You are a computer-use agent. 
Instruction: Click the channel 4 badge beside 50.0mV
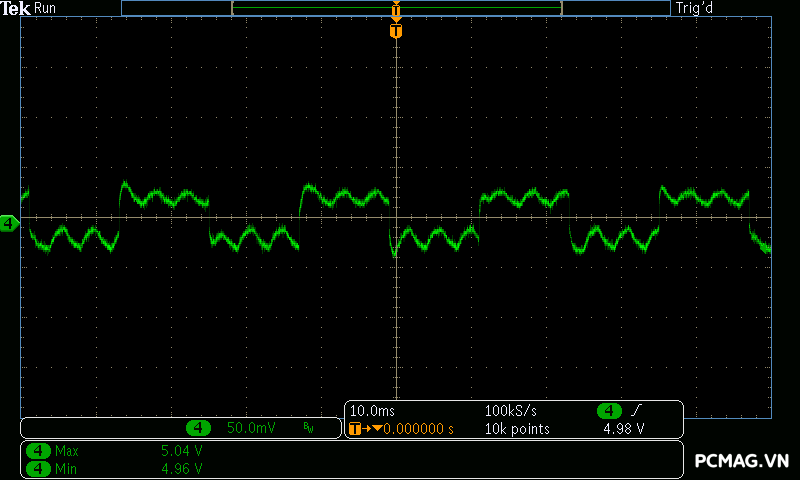click(199, 427)
